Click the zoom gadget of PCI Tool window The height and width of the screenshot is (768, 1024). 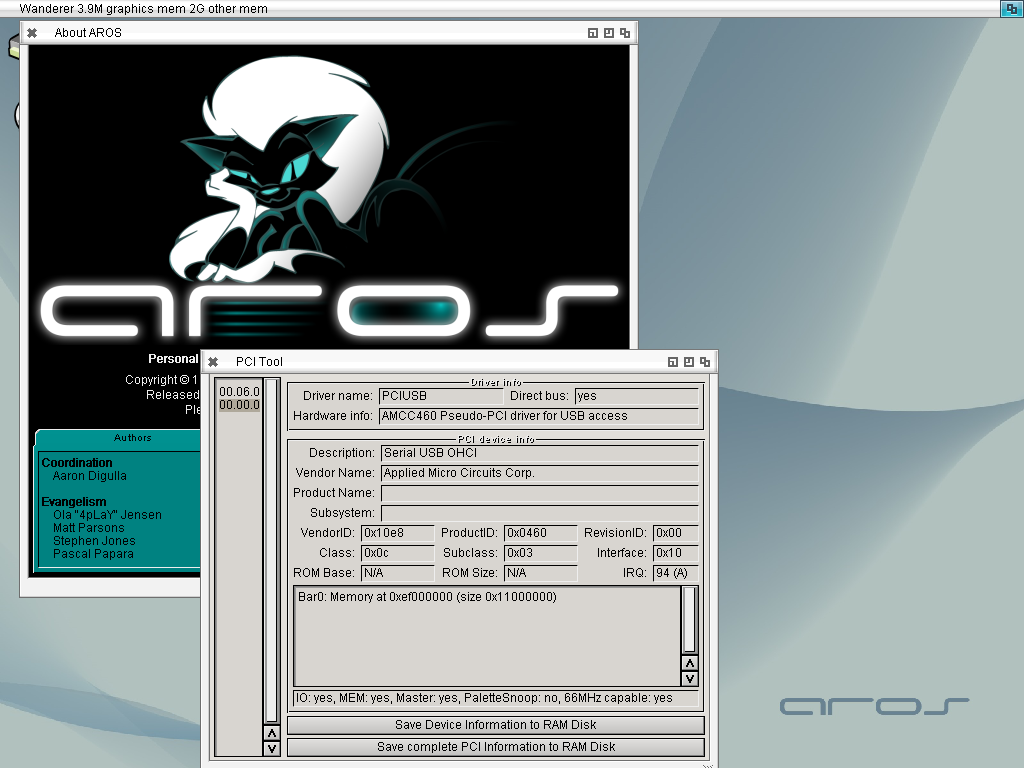[689, 362]
